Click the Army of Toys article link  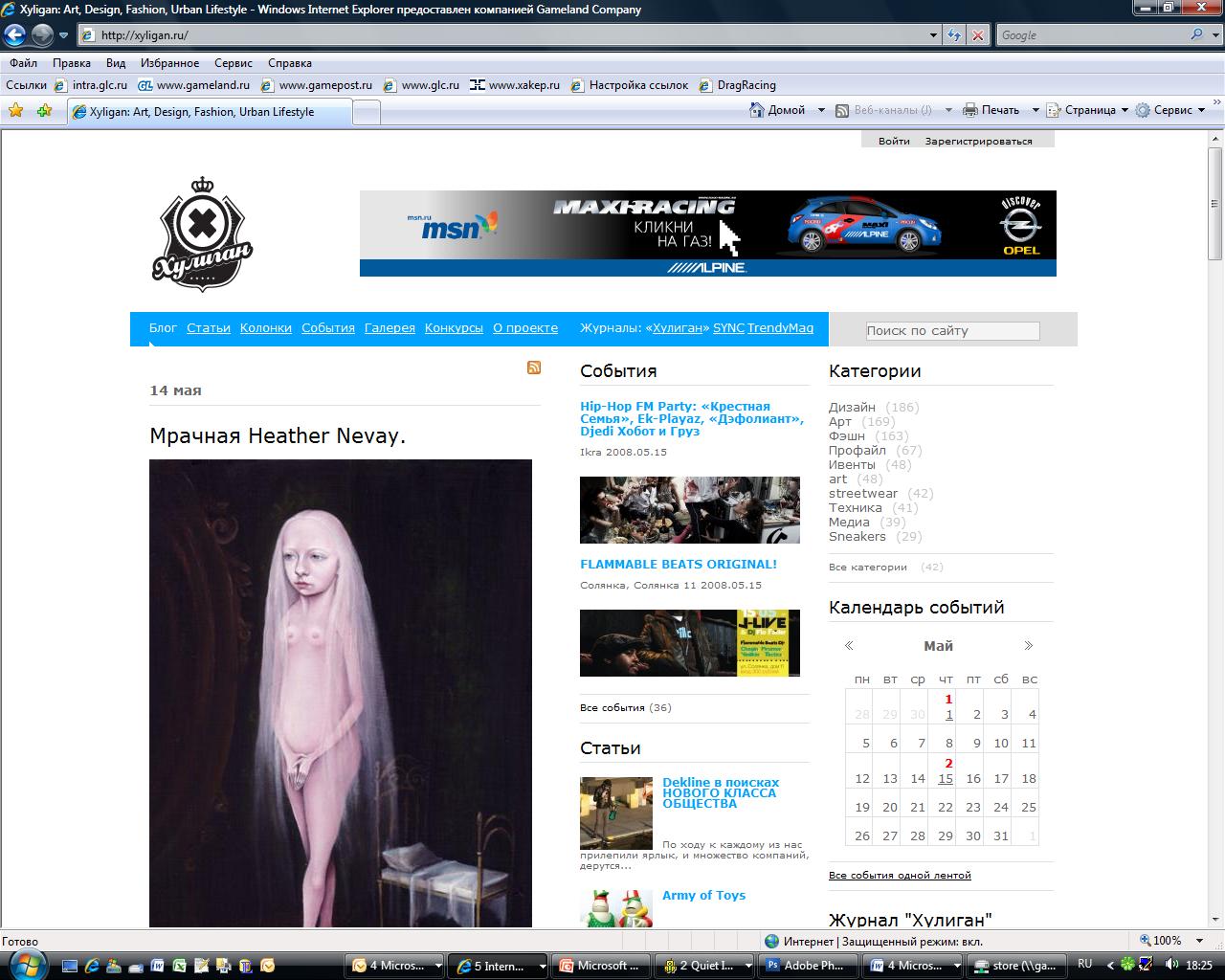(x=703, y=895)
